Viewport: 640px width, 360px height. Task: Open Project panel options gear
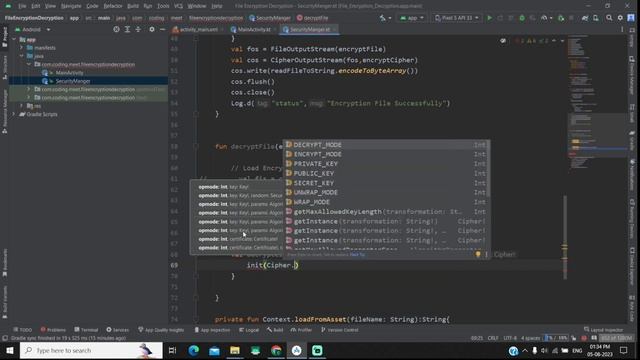(152, 29)
